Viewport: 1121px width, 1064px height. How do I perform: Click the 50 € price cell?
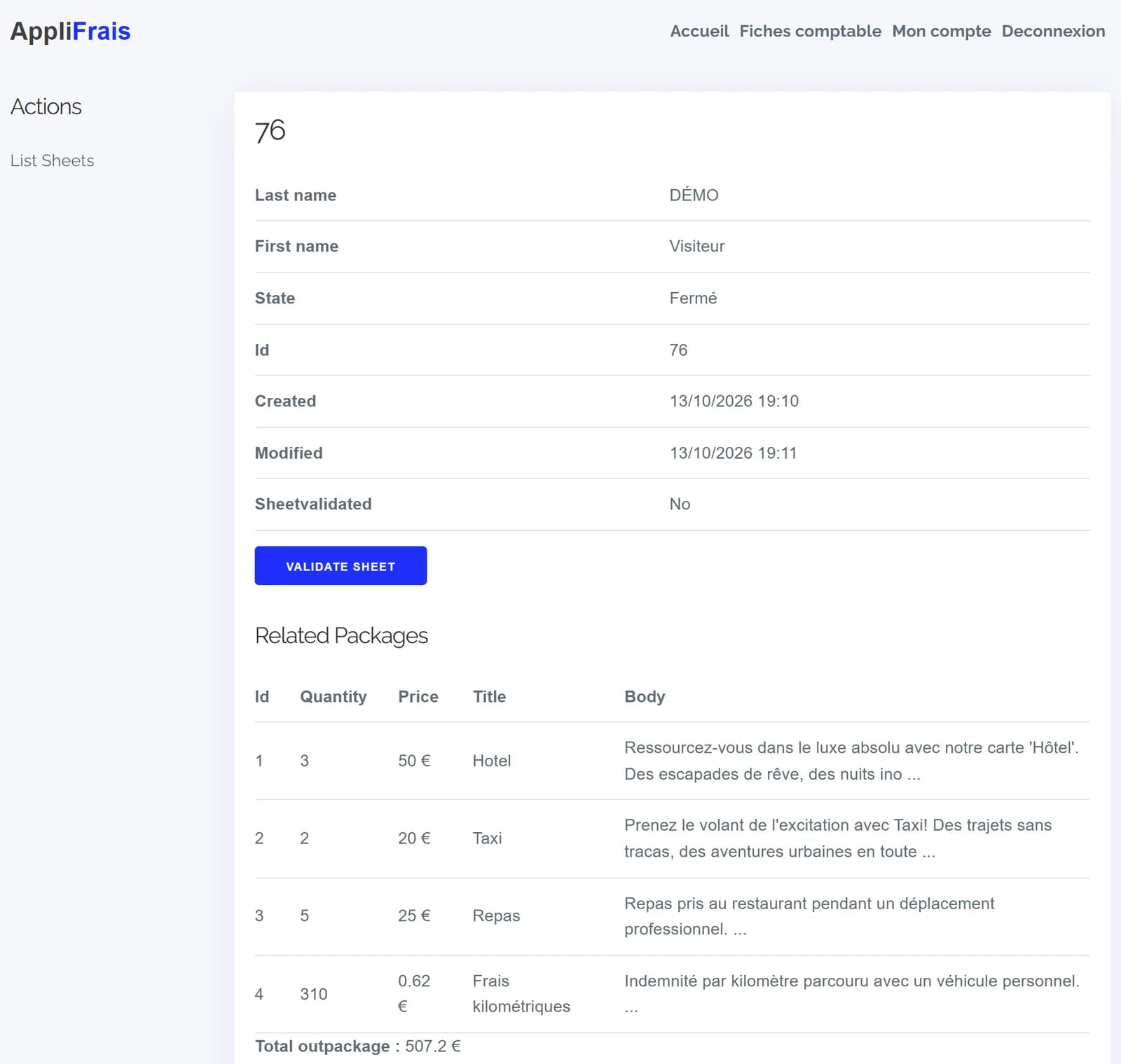point(414,761)
